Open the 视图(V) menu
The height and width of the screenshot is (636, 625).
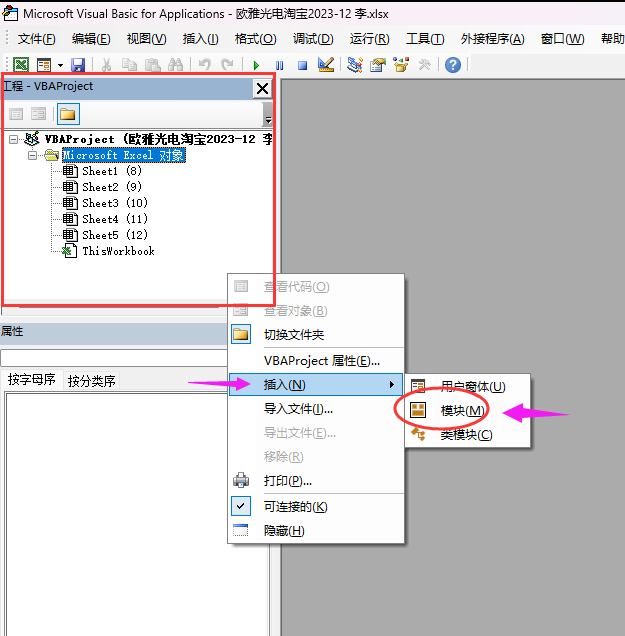[146, 39]
